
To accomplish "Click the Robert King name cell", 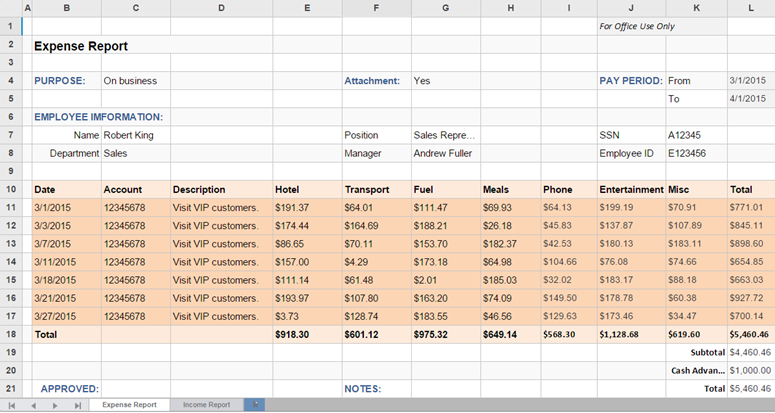I will [x=135, y=135].
